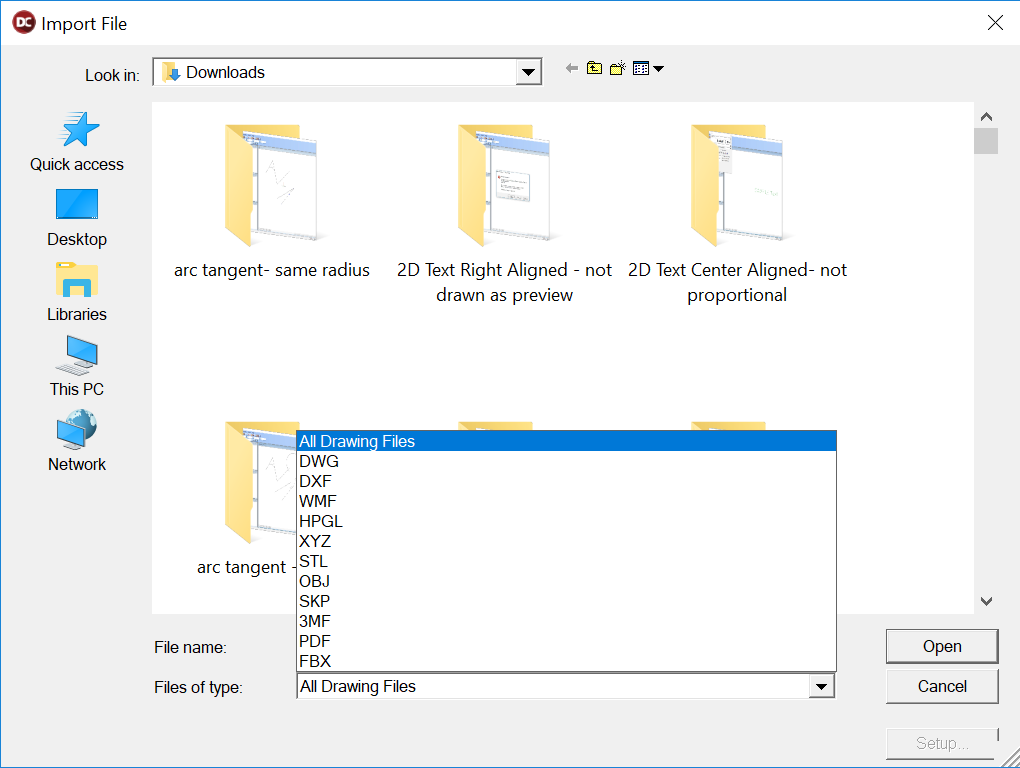
Task: Go to Quick access in sidebar
Action: [77, 141]
